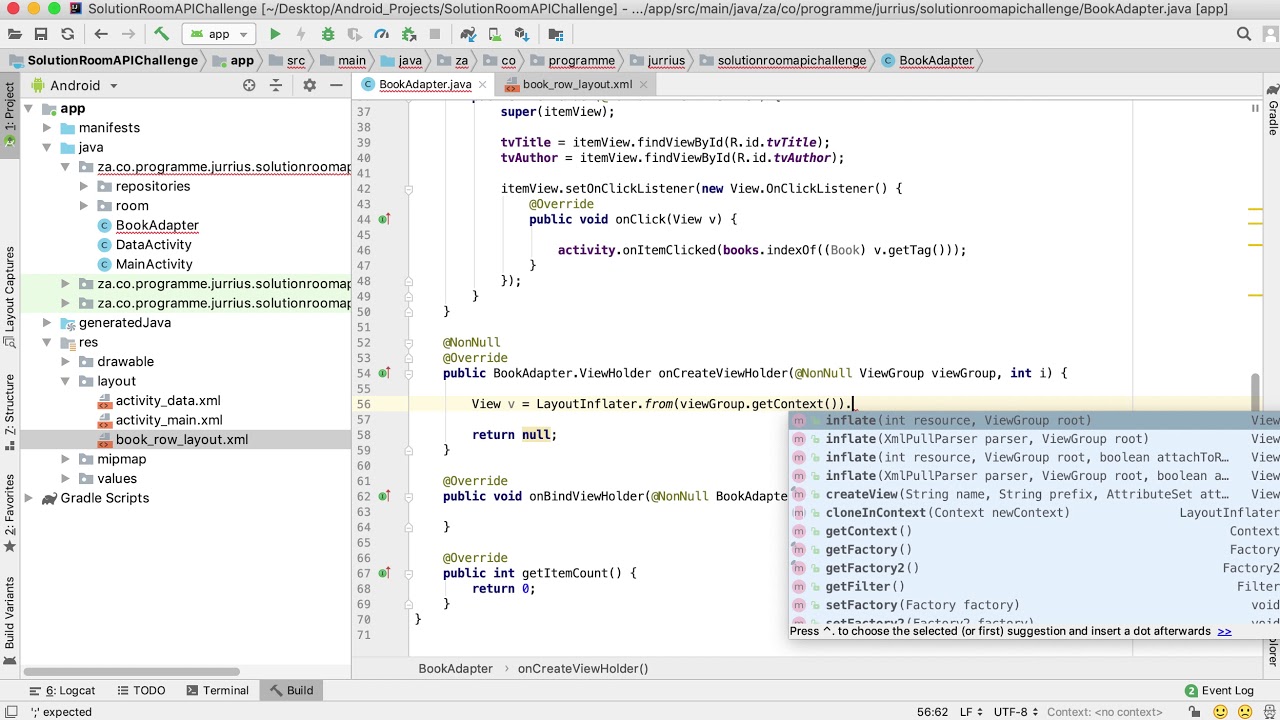The width and height of the screenshot is (1280, 720).
Task: Select DataActivity class in the tree
Action: coord(153,245)
